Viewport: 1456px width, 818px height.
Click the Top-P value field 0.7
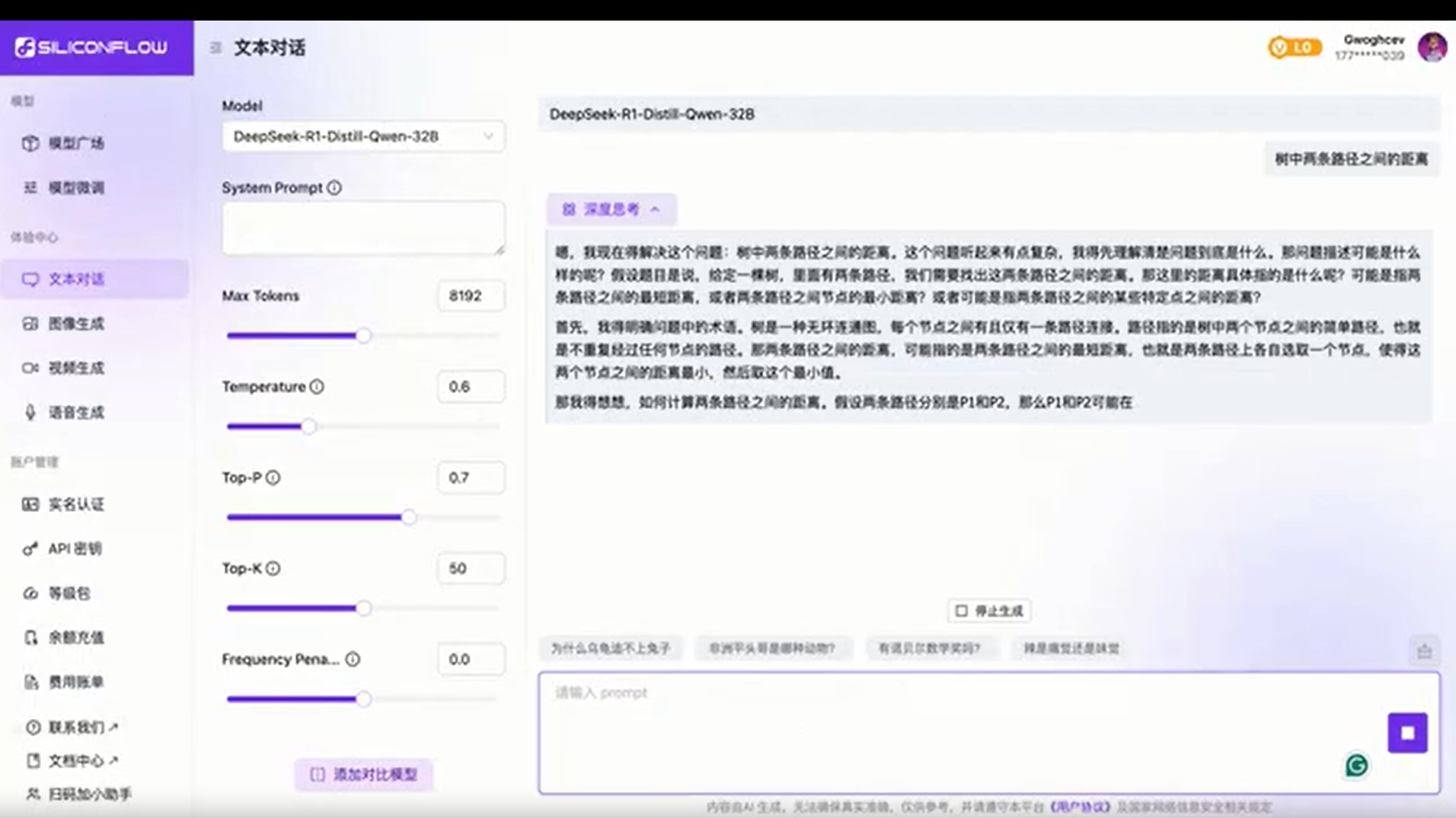(x=471, y=478)
